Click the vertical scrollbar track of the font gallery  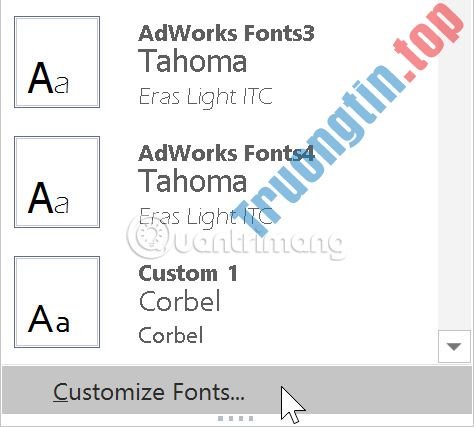pos(454,165)
